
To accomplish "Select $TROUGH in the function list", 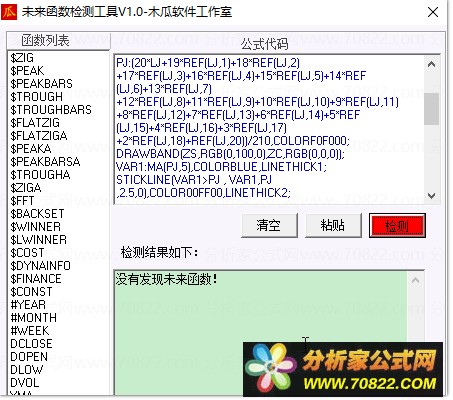I will (37, 97).
